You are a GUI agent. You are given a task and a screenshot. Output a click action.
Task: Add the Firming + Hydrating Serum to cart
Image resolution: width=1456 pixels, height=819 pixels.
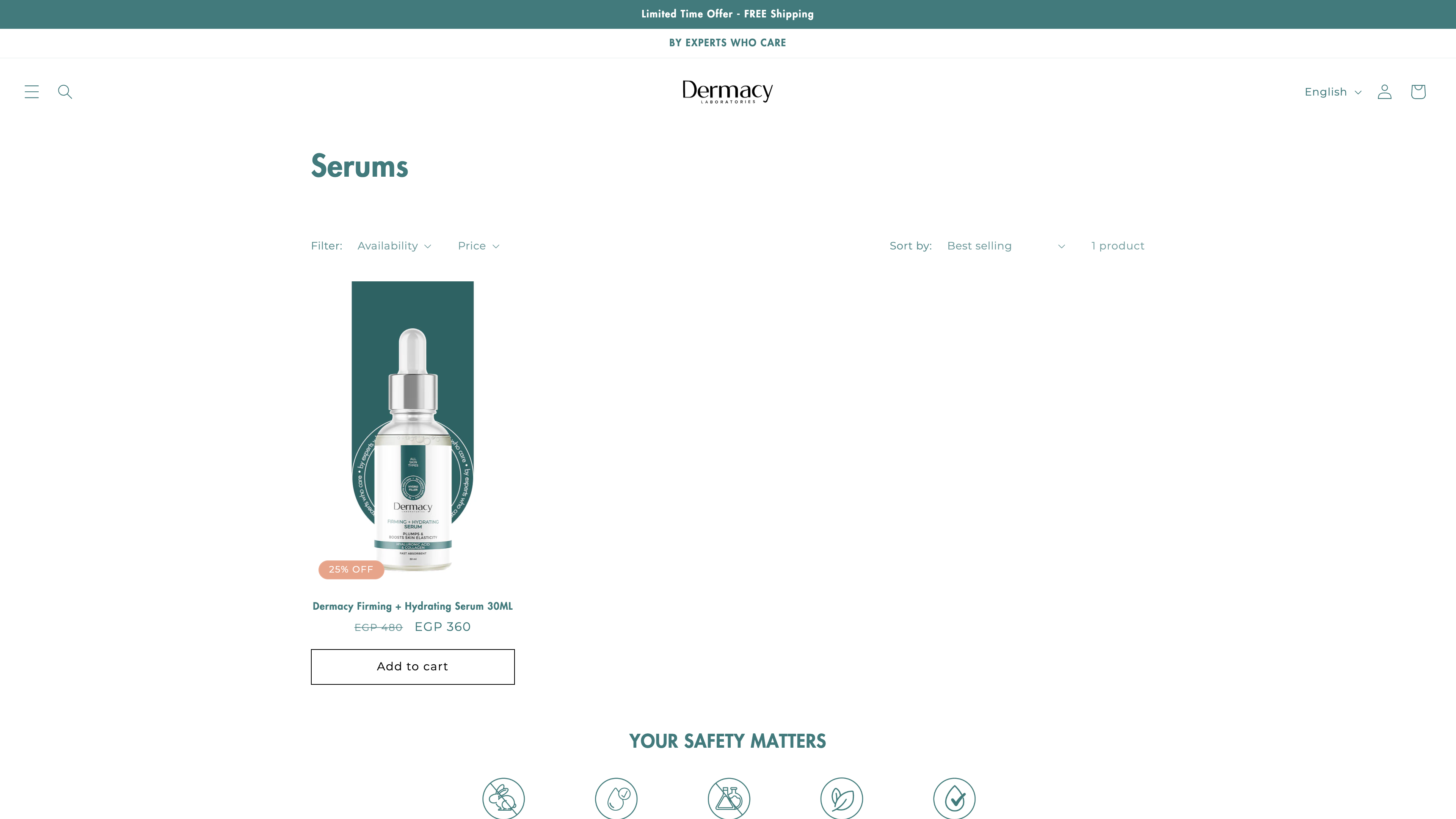[412, 667]
